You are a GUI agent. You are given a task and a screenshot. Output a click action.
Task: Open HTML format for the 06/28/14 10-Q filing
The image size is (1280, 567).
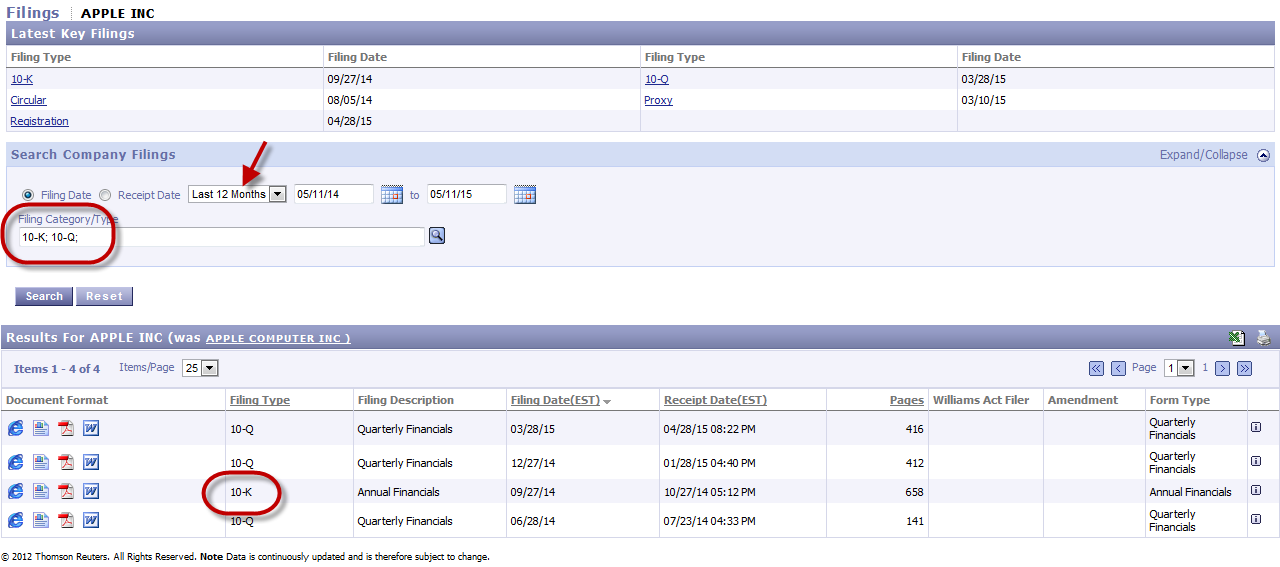tap(15, 520)
